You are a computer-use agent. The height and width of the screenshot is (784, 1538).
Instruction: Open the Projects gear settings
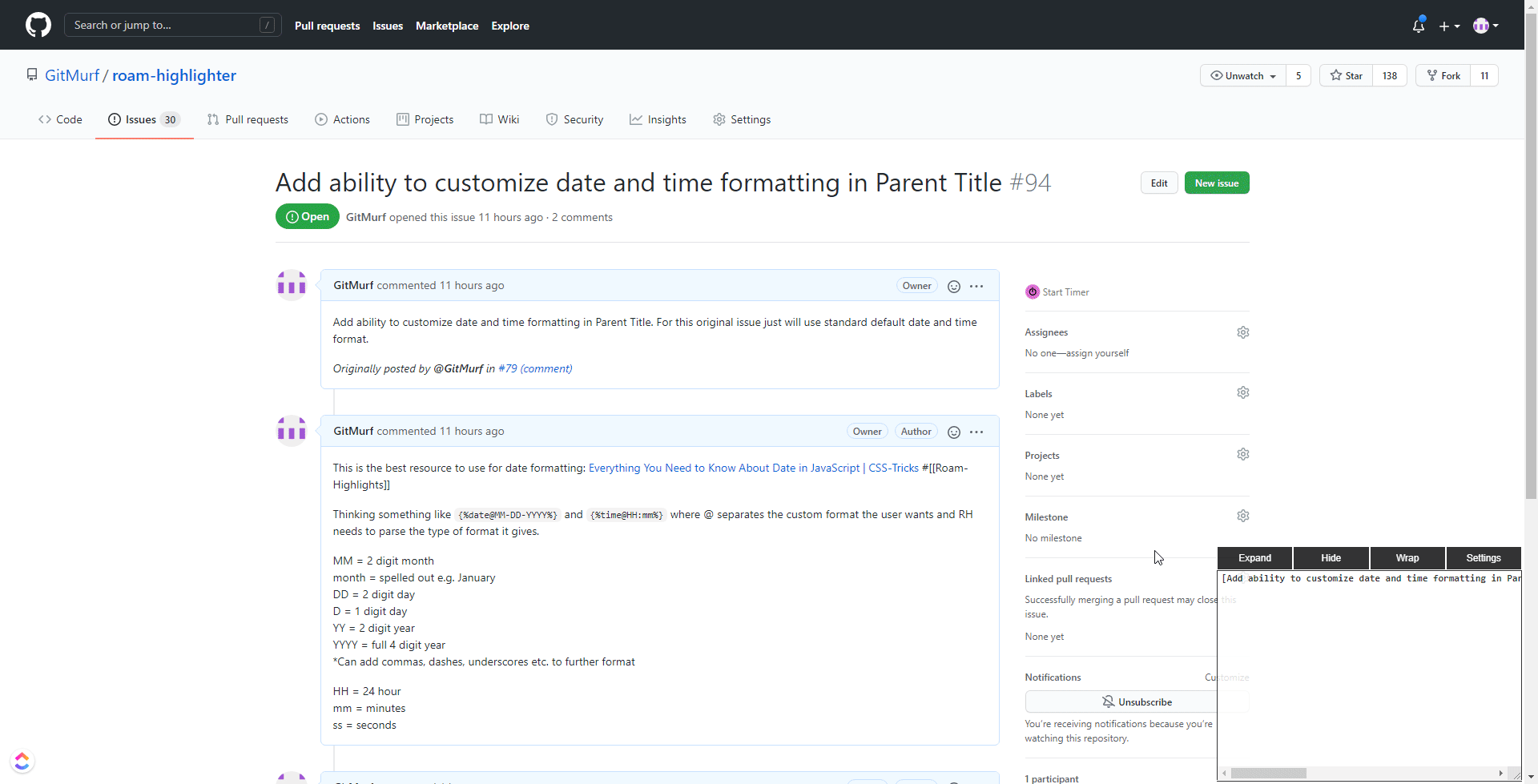pos(1242,454)
